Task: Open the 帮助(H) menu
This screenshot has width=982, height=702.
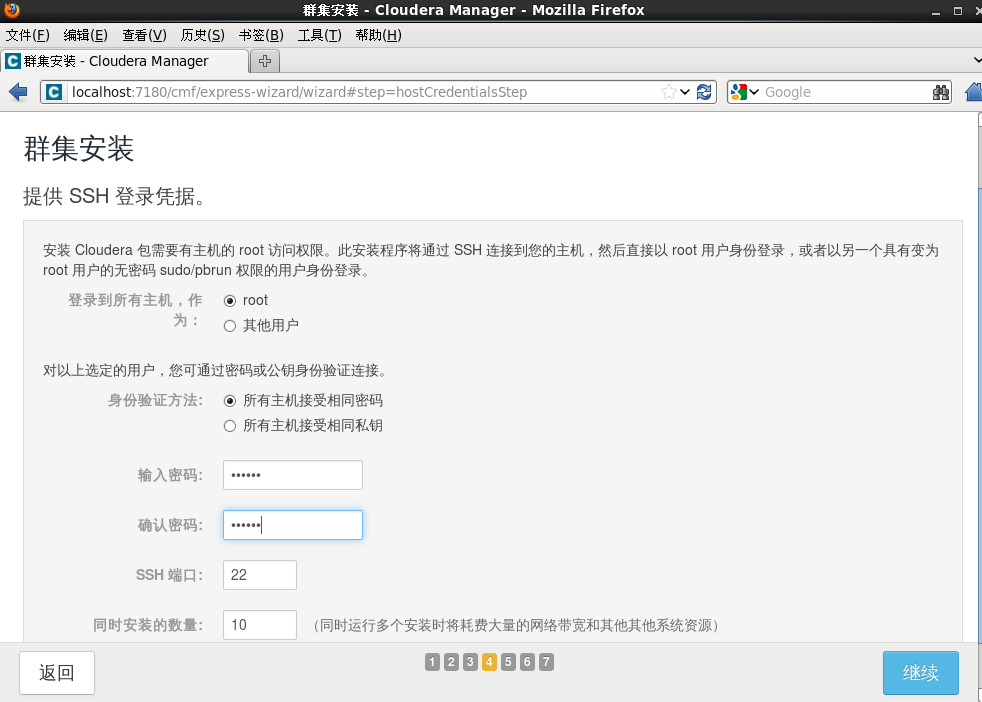Action: click(x=378, y=35)
